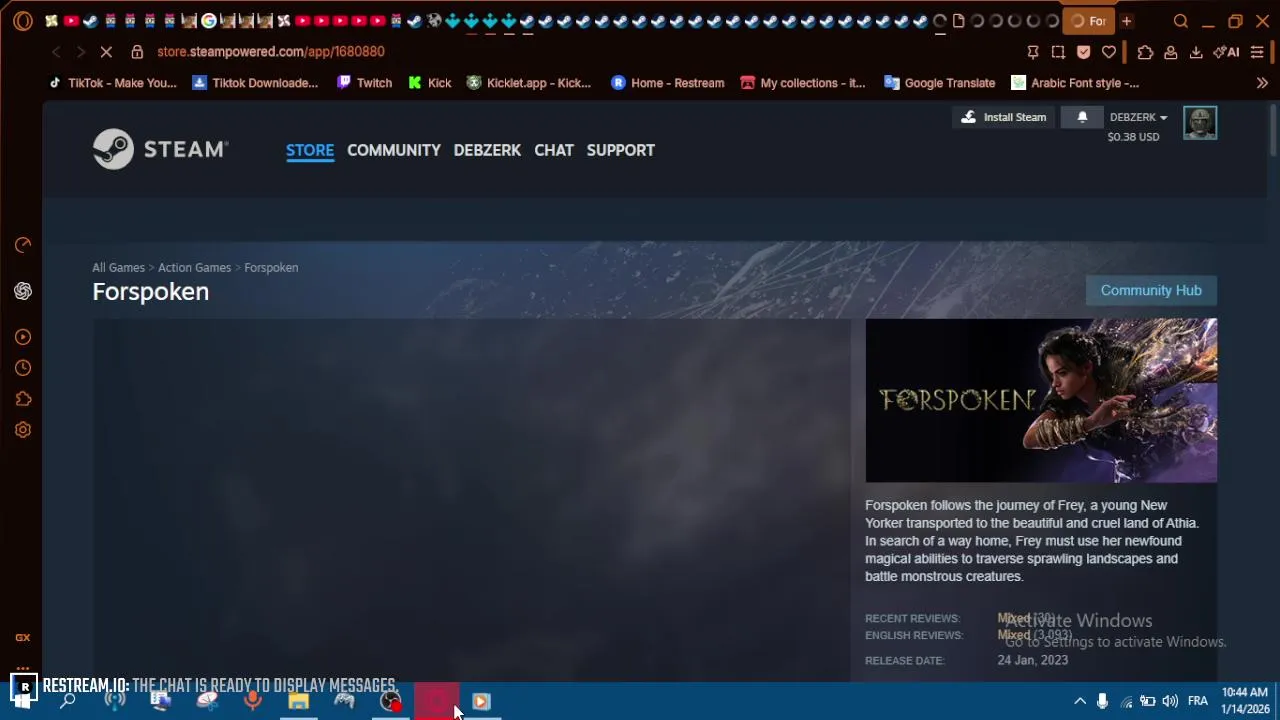Click the DEBZERK profile avatar image
The height and width of the screenshot is (720, 1280).
(1200, 123)
